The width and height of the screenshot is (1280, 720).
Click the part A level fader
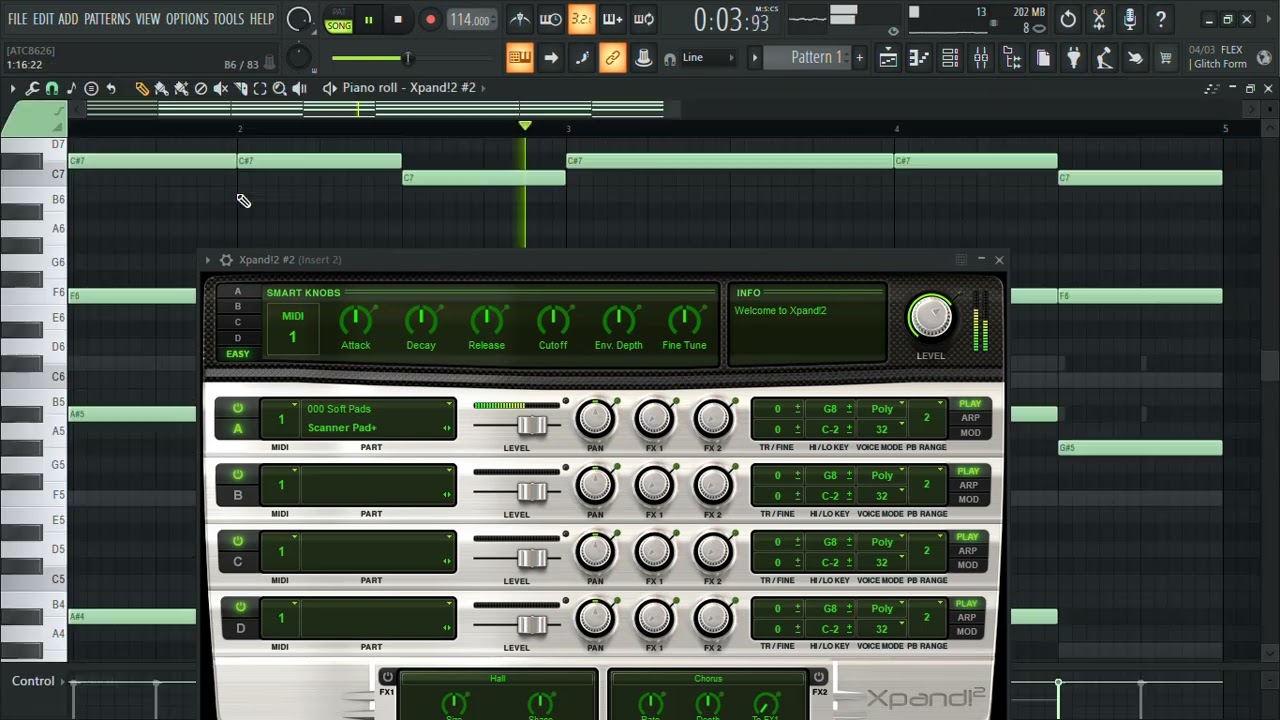[x=531, y=426]
